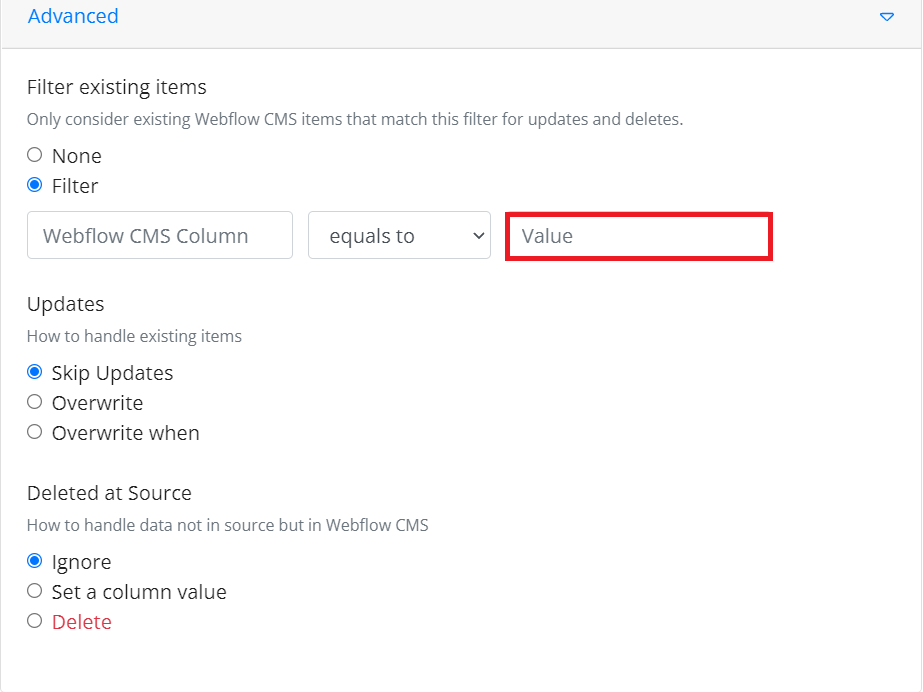923x692 pixels.
Task: Click the Advanced section header link
Action: point(73,16)
